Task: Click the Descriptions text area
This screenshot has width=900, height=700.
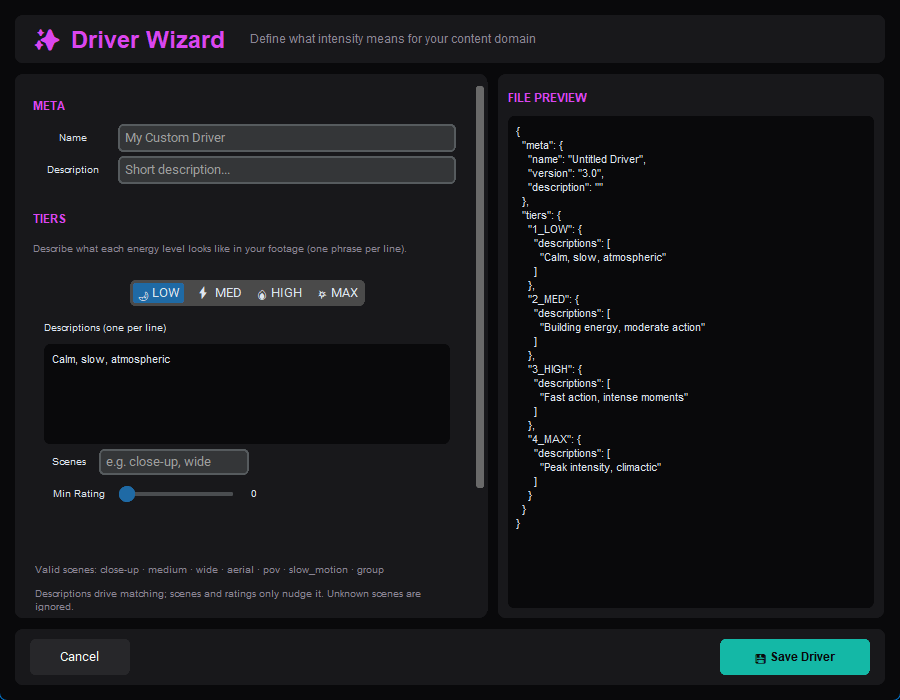Action: point(247,394)
